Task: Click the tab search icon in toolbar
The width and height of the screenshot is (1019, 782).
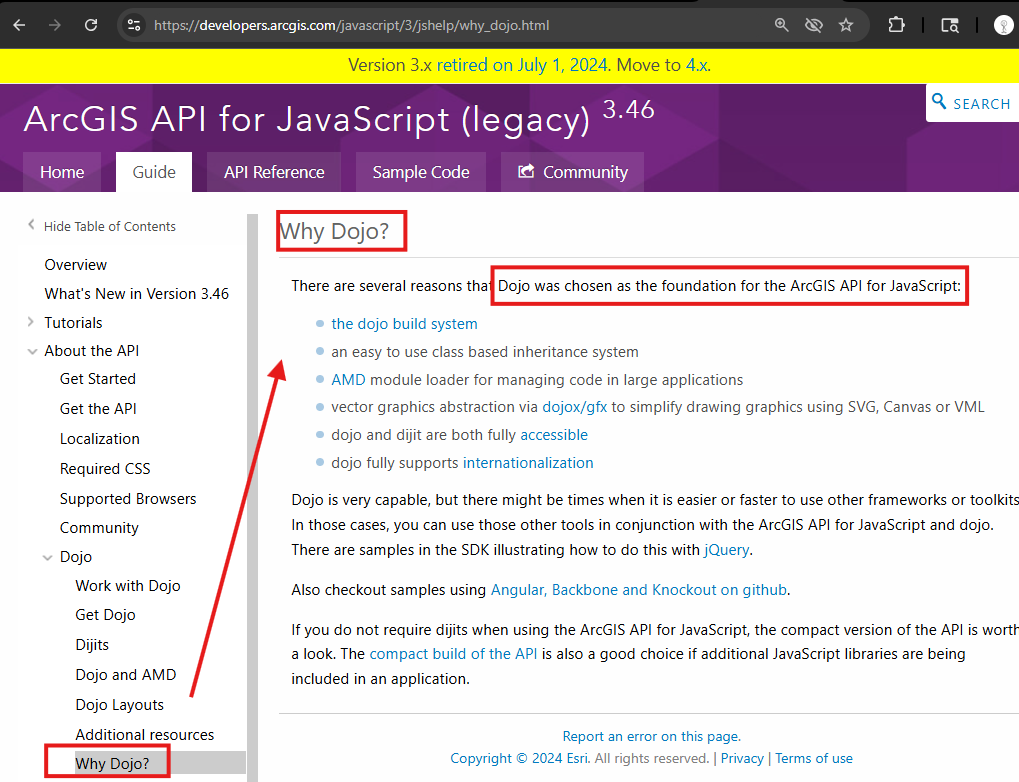Action: [x=949, y=25]
